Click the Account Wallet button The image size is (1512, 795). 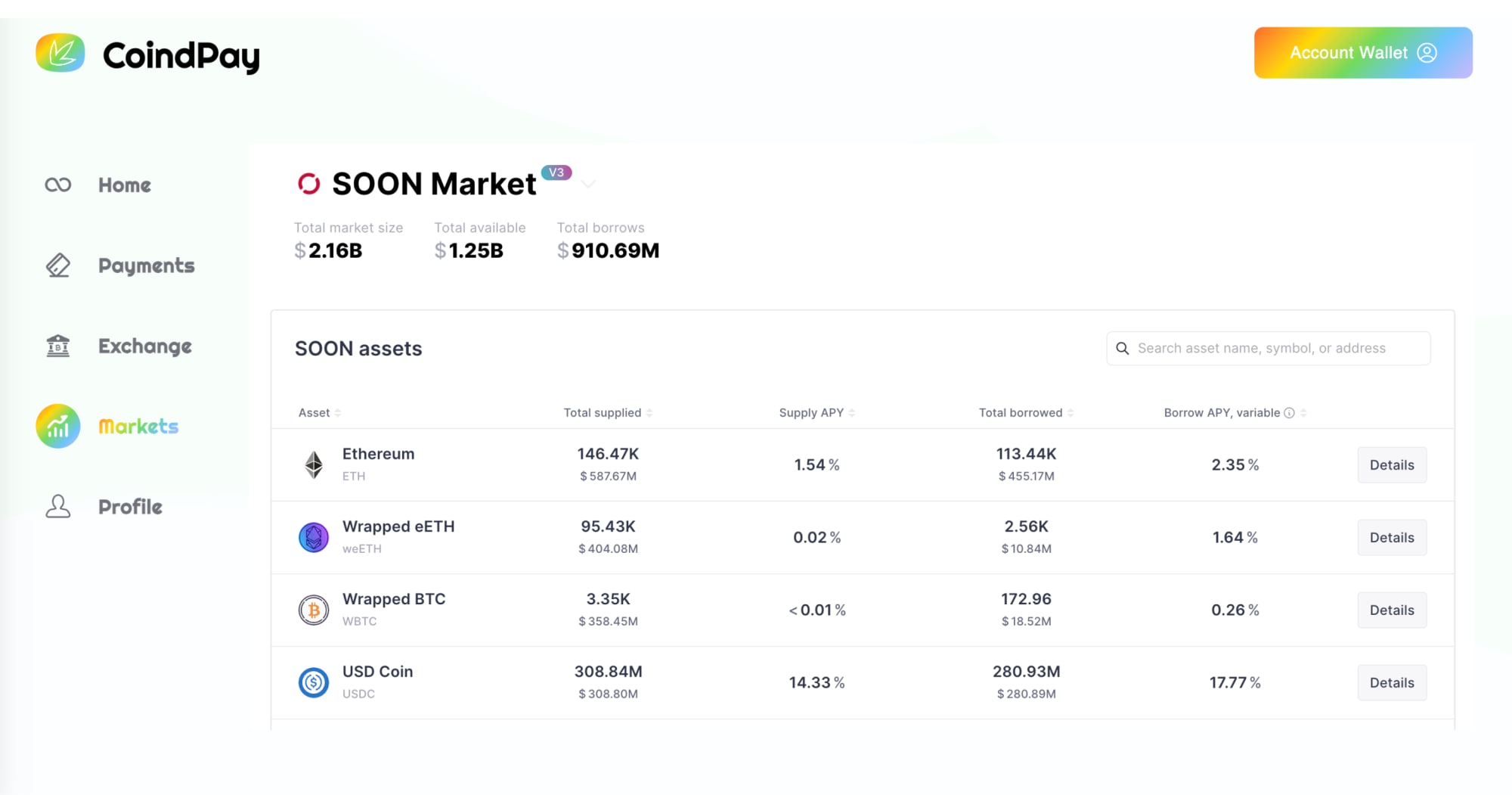[x=1362, y=52]
